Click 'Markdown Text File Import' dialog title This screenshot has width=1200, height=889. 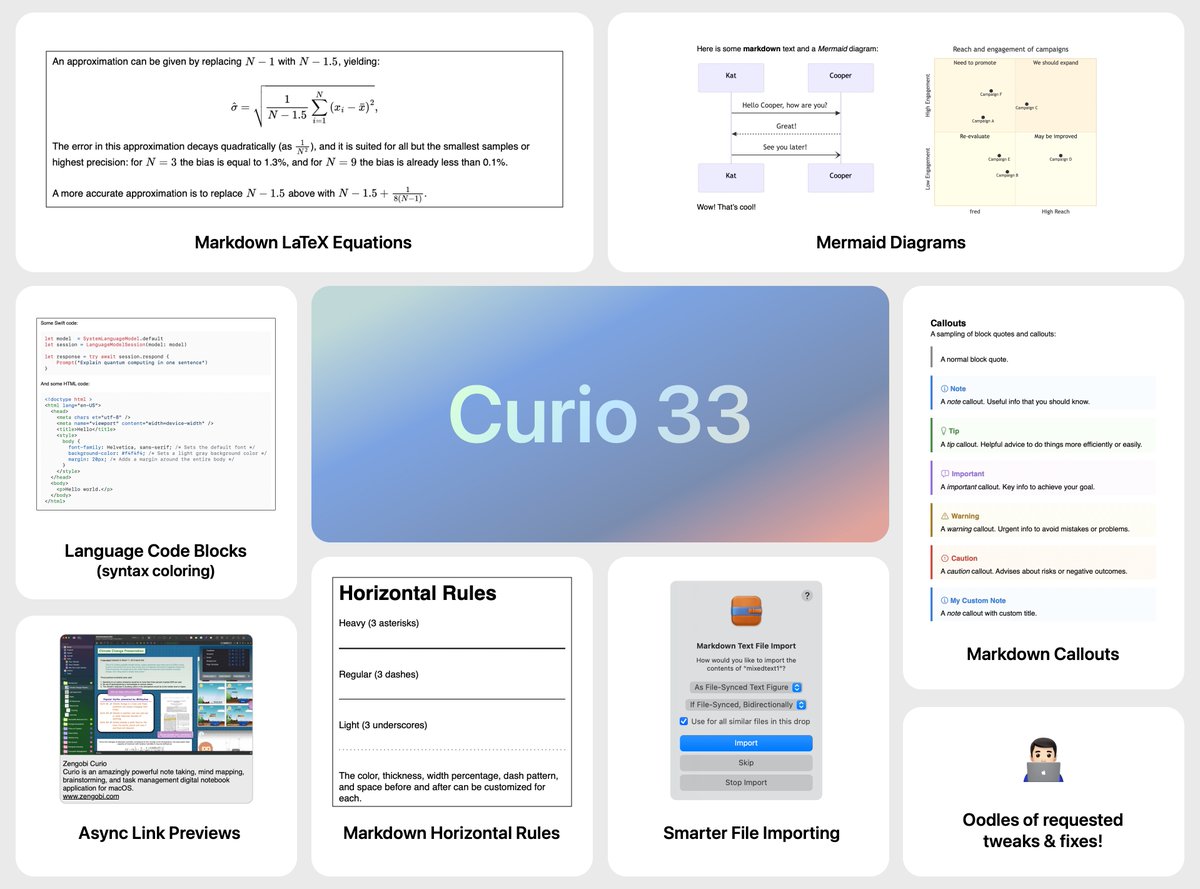(x=746, y=646)
